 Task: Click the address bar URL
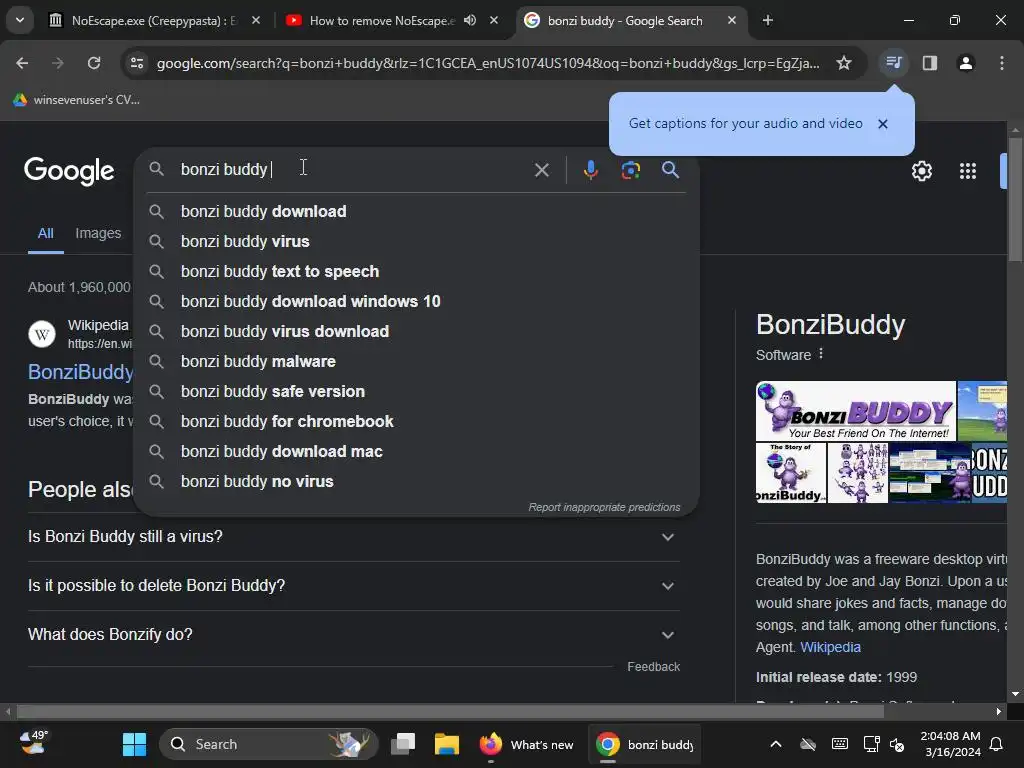click(x=488, y=63)
